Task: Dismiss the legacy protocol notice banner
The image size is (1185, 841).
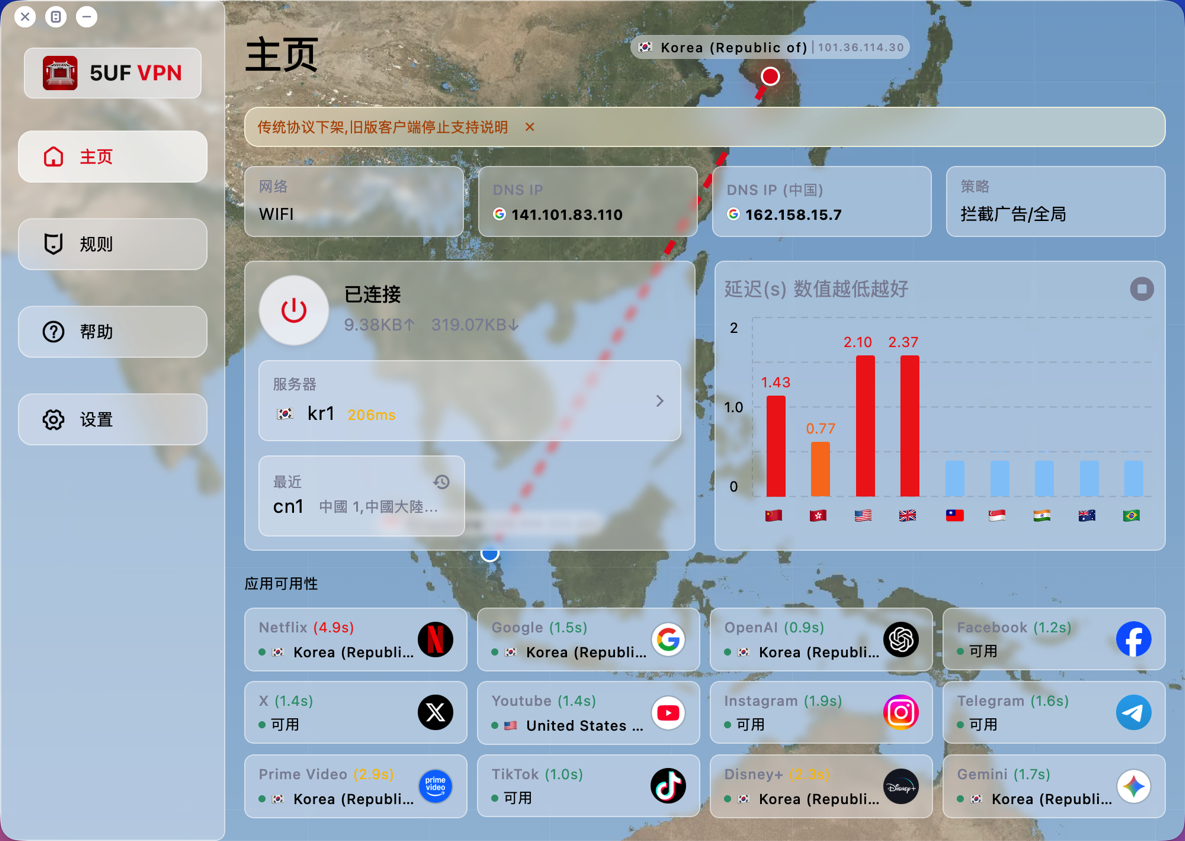Action: point(530,127)
